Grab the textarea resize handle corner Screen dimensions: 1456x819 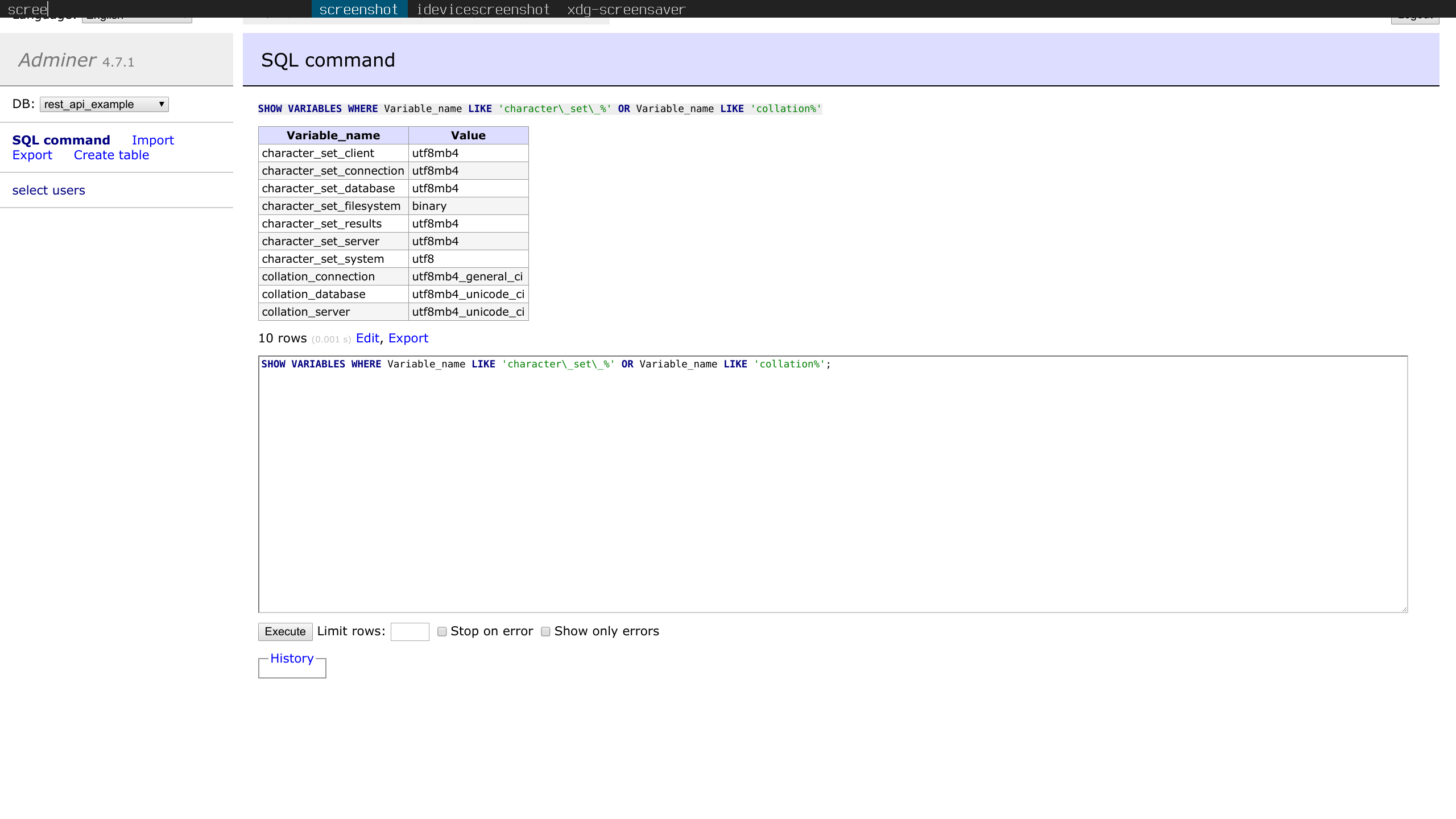coord(1404,609)
